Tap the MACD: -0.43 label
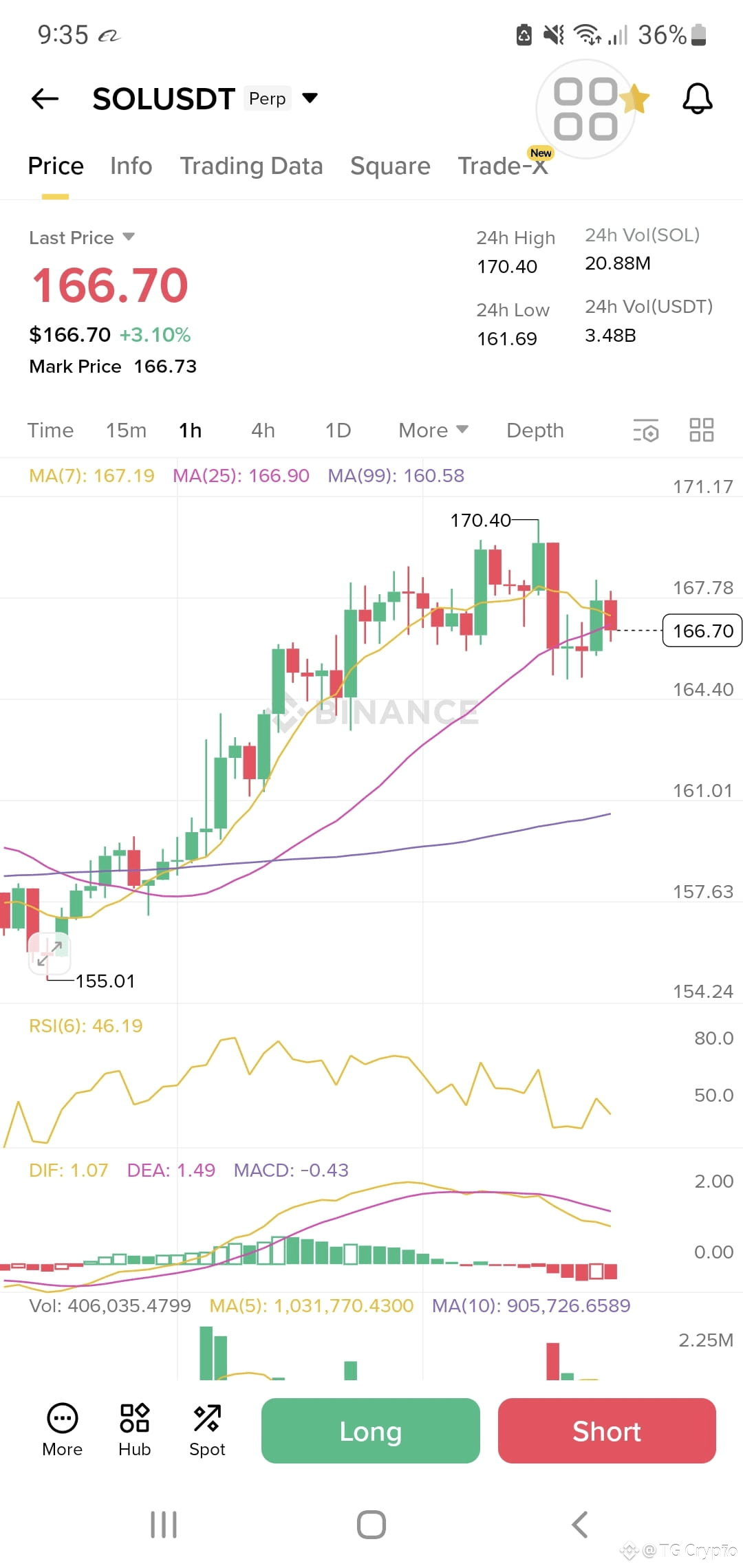The width and height of the screenshot is (743, 1568). (x=291, y=1170)
